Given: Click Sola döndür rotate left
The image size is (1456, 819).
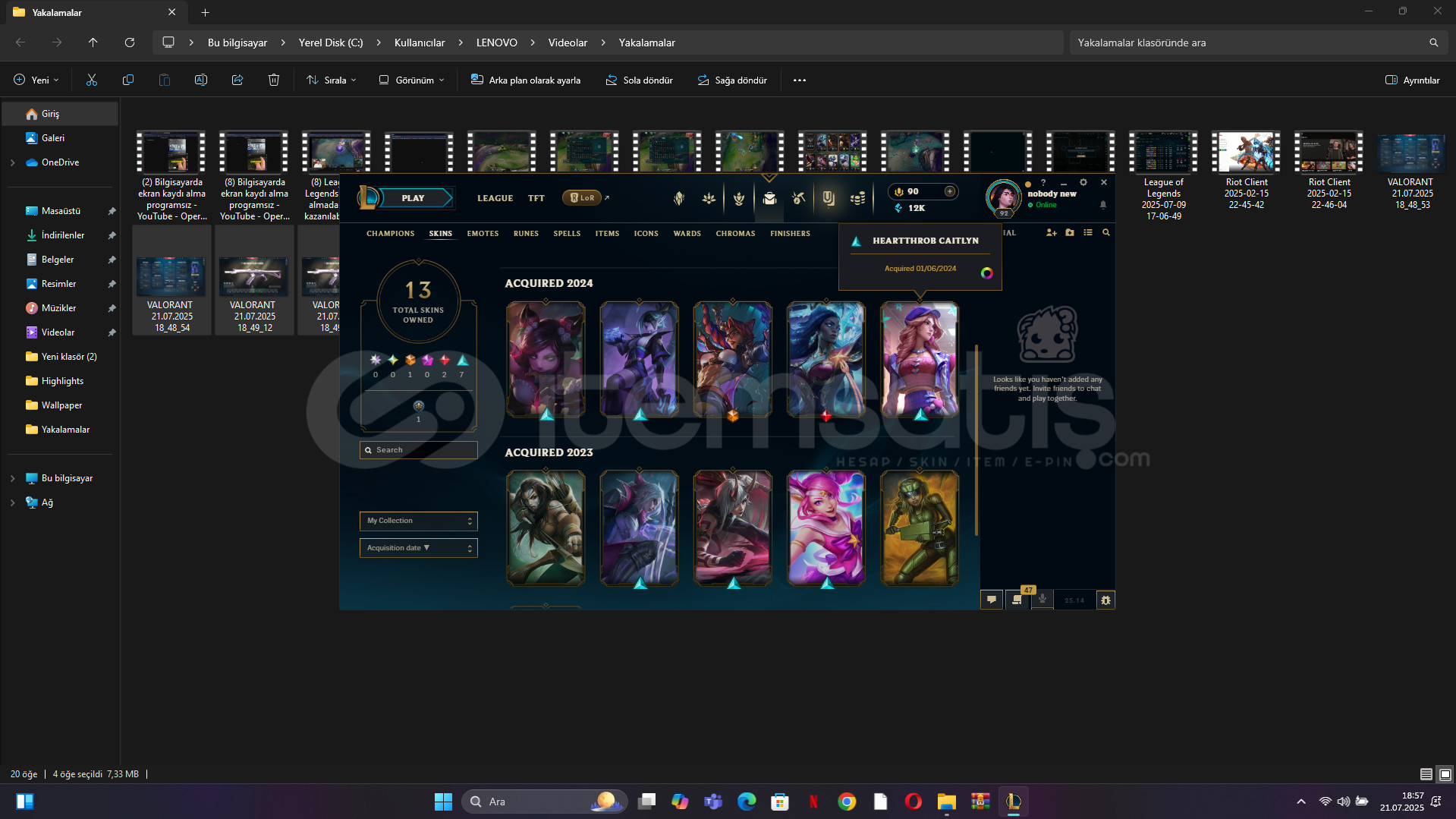Looking at the screenshot, I should pyautogui.click(x=639, y=80).
